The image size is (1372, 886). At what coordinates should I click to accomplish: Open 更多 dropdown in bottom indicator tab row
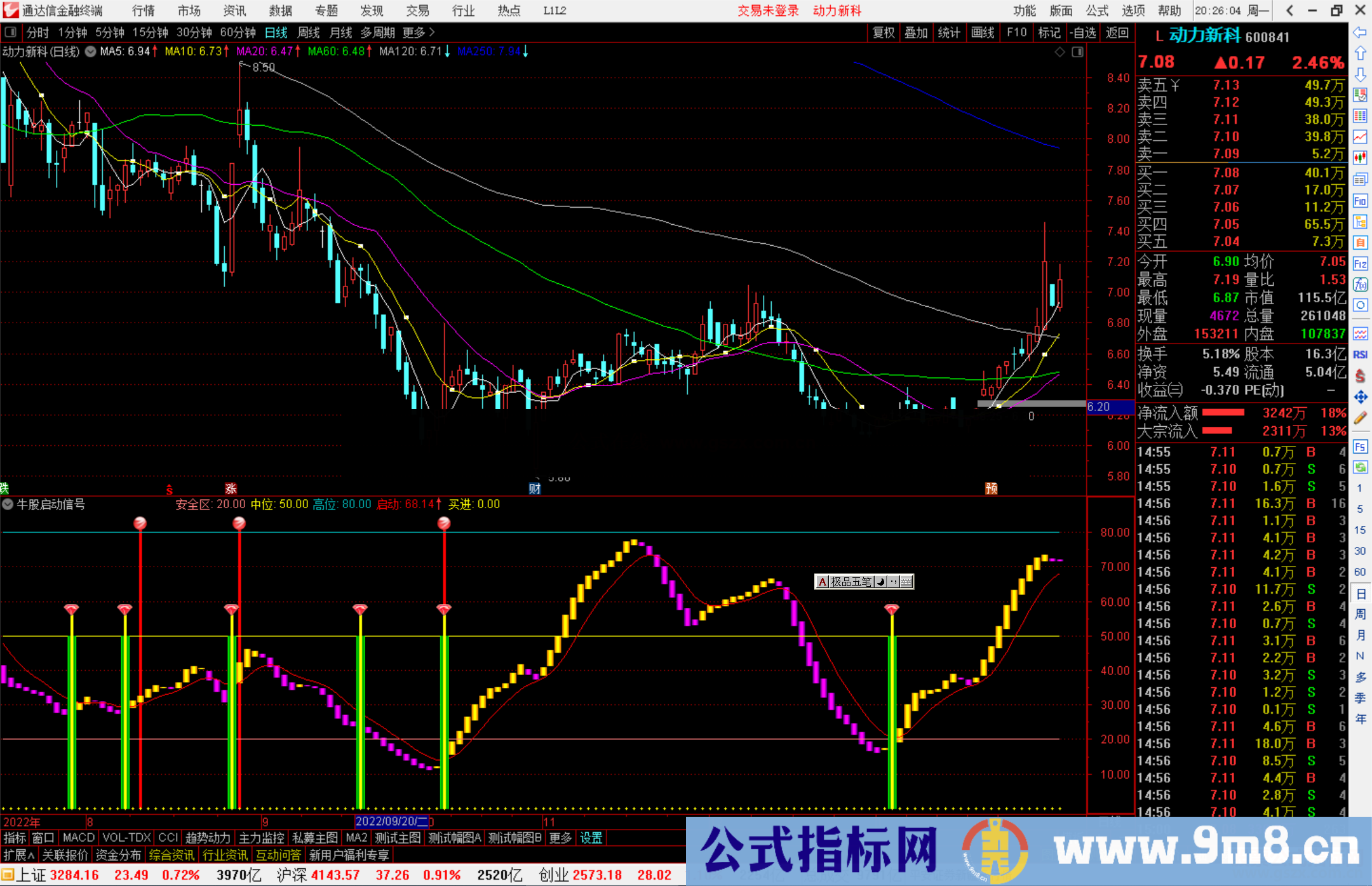click(x=560, y=838)
